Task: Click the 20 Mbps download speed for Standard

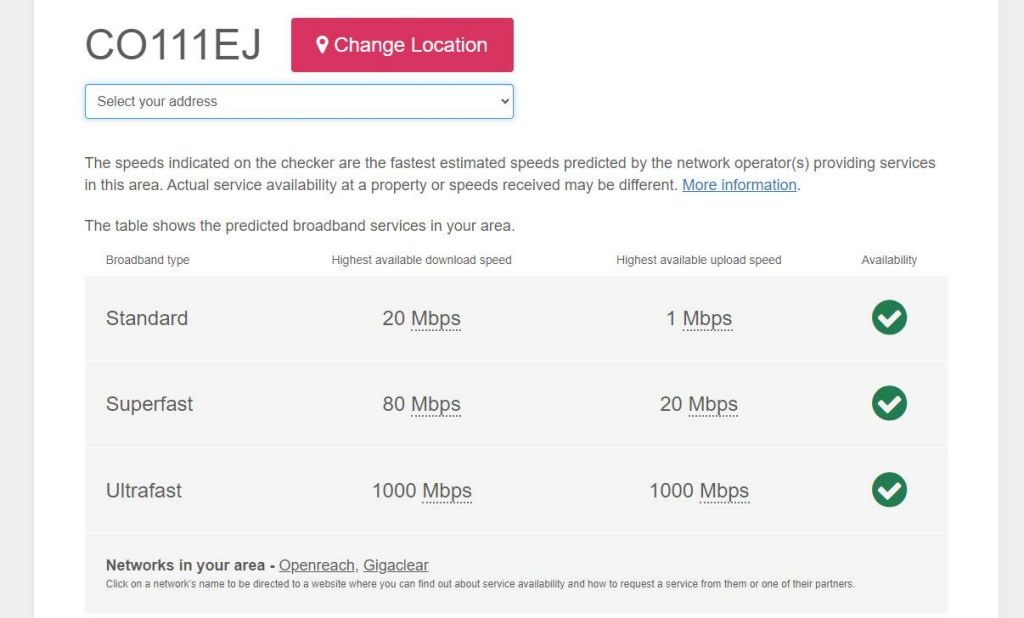Action: [421, 318]
